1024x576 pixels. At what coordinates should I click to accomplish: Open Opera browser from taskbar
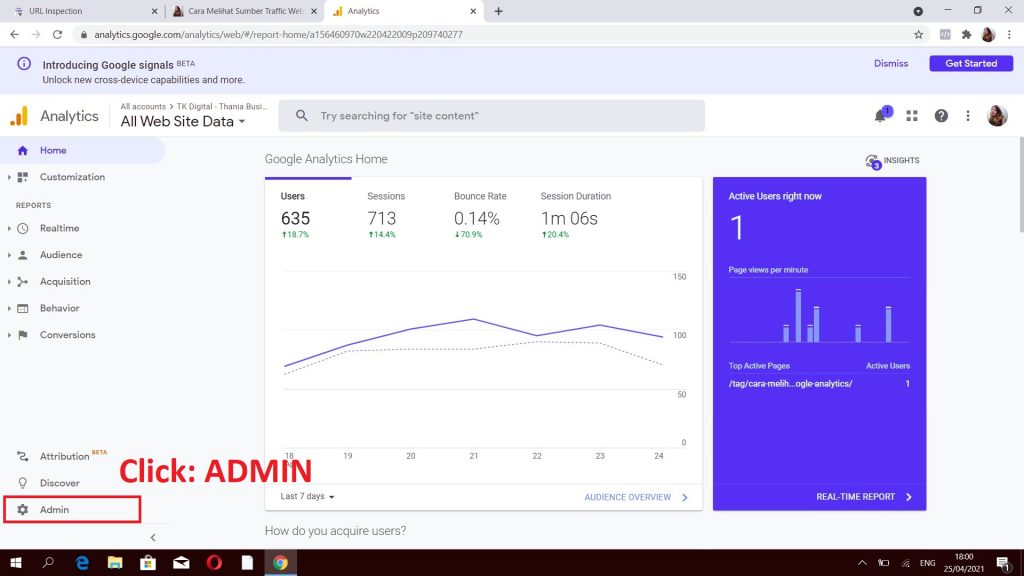point(214,563)
